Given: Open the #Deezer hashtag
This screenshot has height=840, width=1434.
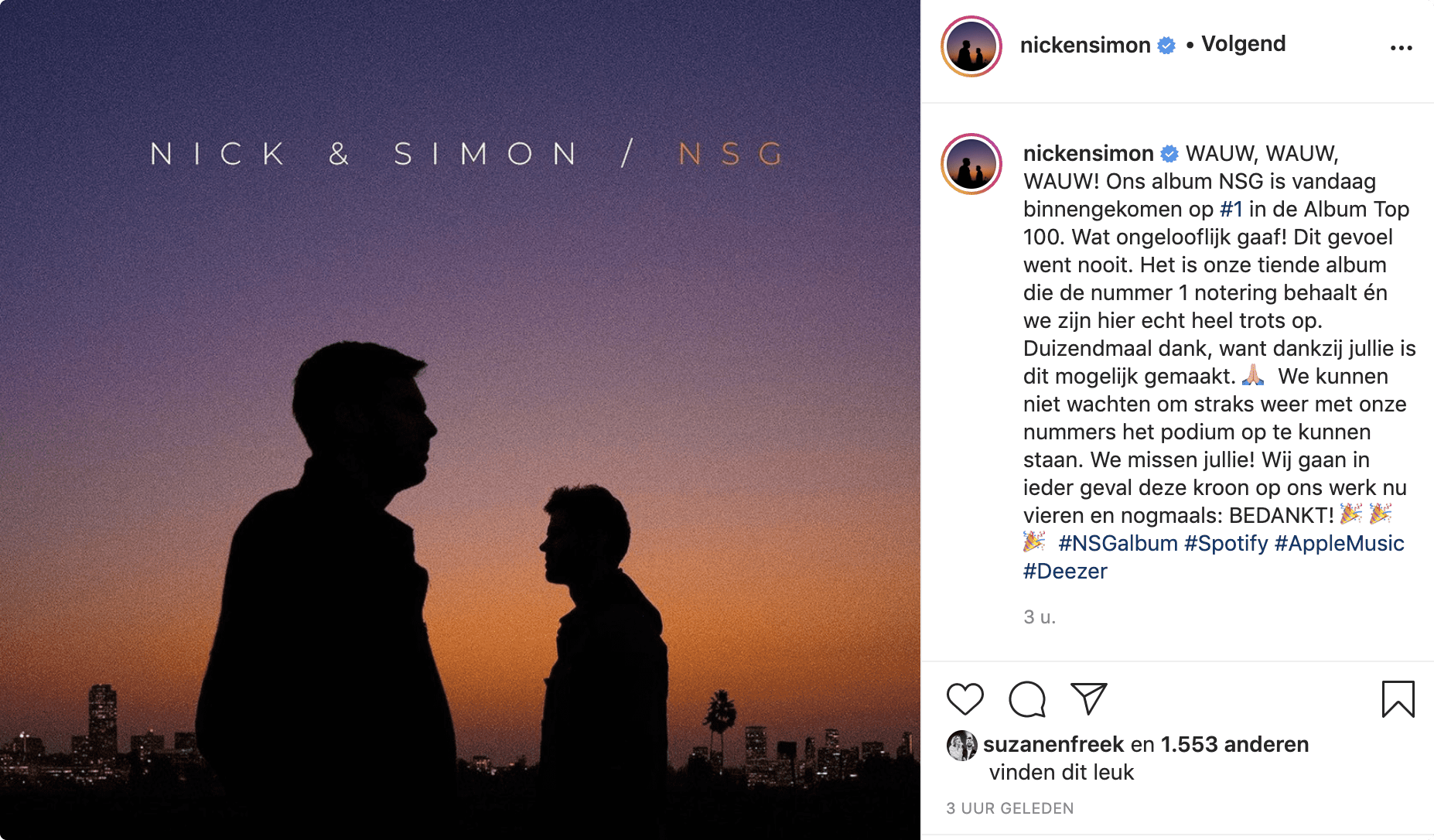Looking at the screenshot, I should pos(1064,571).
